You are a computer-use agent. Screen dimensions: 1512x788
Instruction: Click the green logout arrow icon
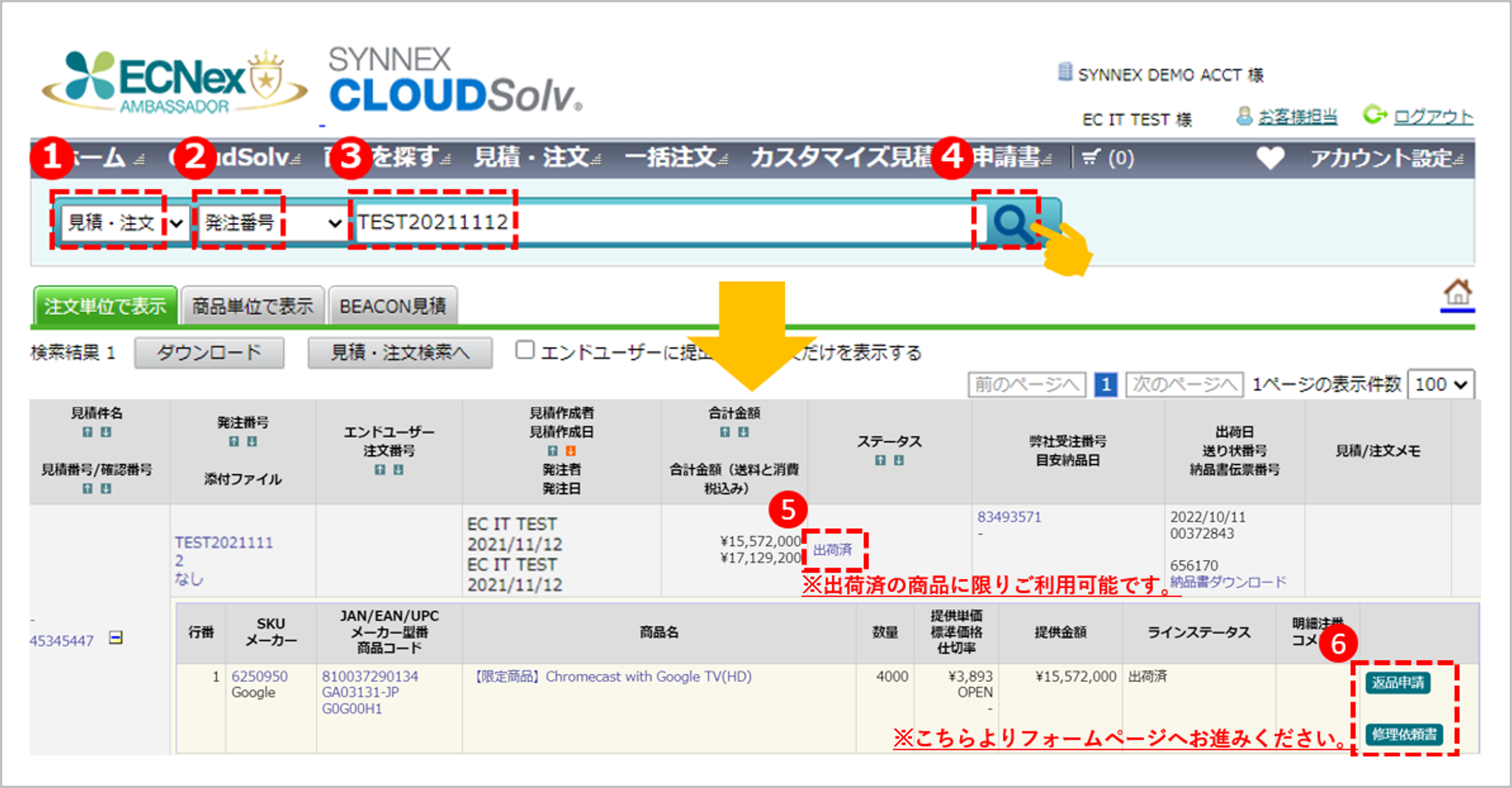(x=1374, y=115)
